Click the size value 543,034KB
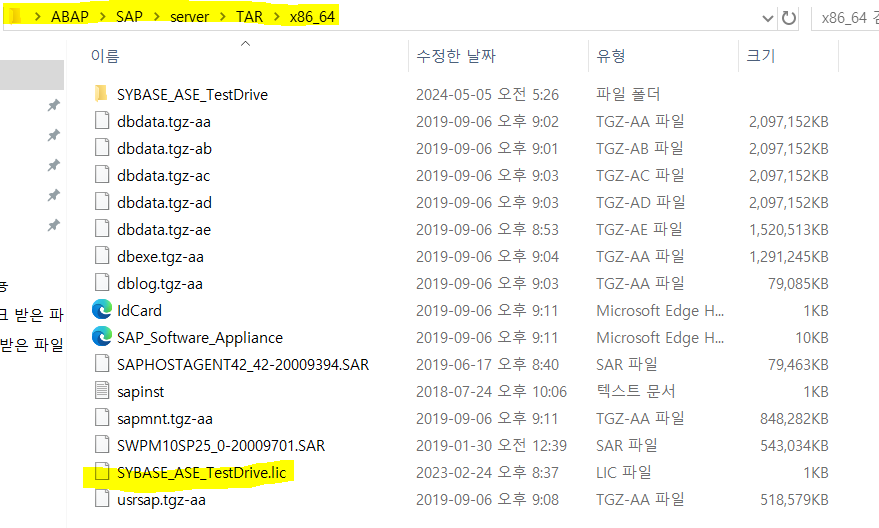879x528 pixels. (x=794, y=446)
